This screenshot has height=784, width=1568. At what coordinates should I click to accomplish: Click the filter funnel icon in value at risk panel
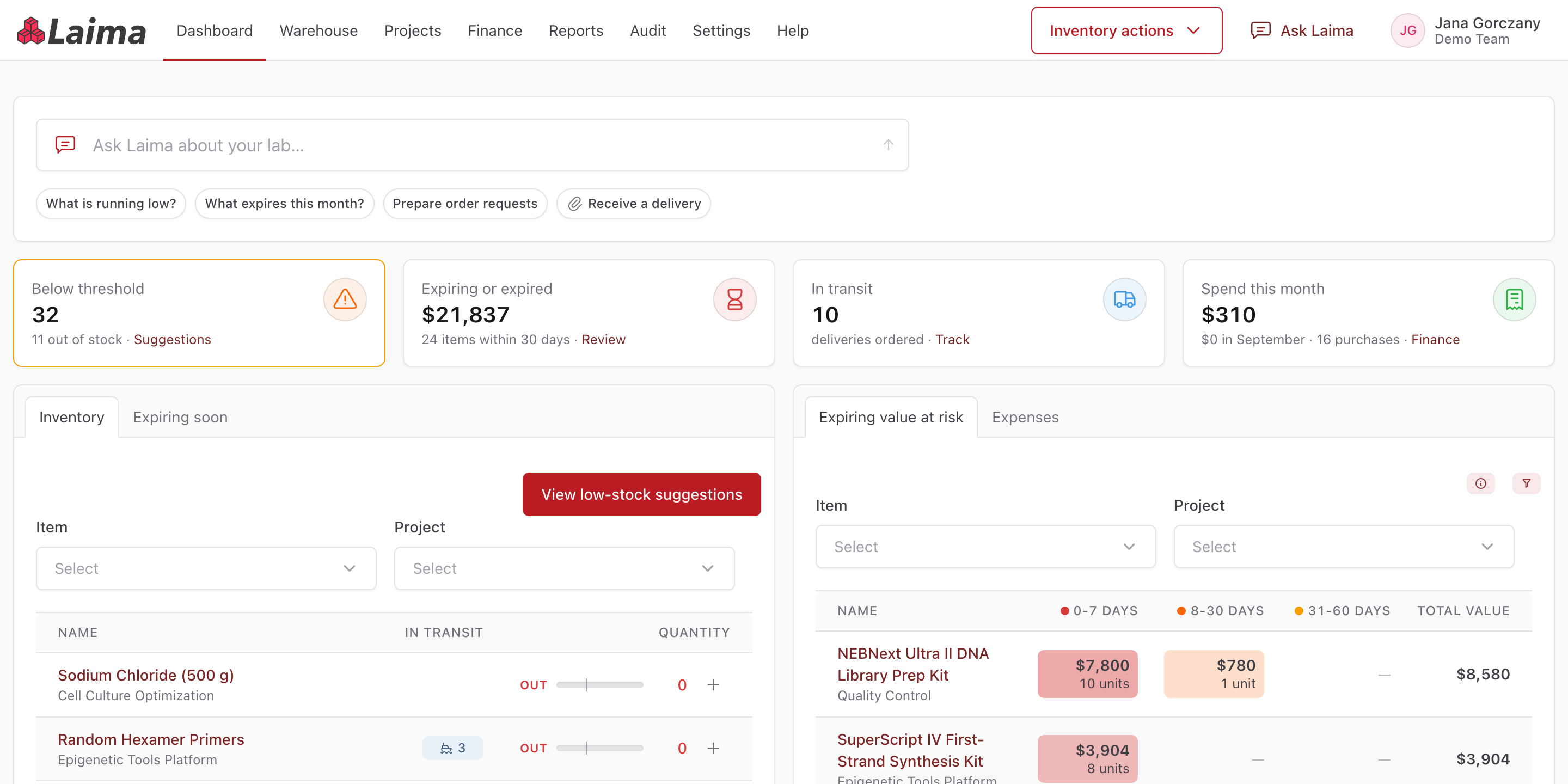(x=1526, y=483)
